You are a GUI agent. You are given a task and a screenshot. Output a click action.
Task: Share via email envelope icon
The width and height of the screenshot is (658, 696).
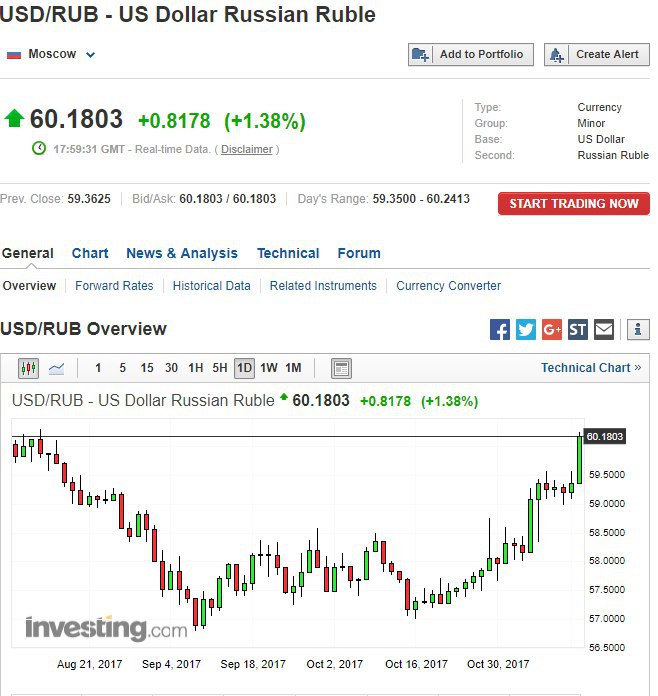point(604,330)
